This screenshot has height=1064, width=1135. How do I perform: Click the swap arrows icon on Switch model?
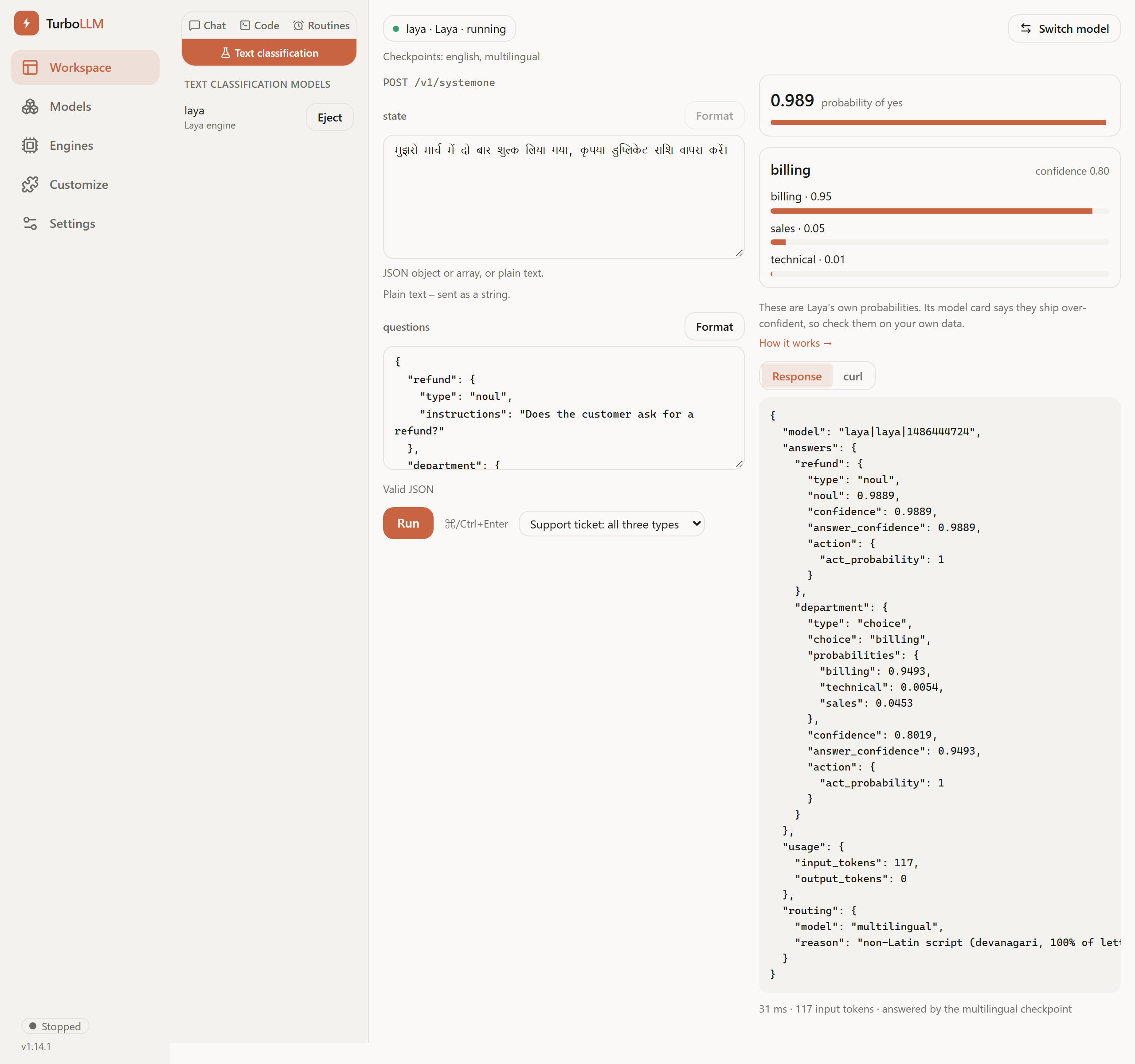pos(1025,28)
